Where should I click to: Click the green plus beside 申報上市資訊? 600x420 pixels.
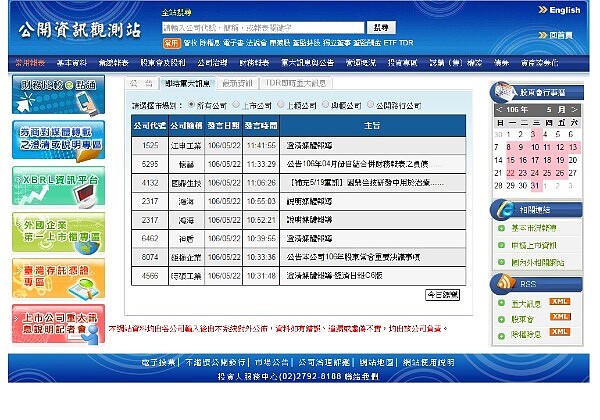(x=501, y=245)
